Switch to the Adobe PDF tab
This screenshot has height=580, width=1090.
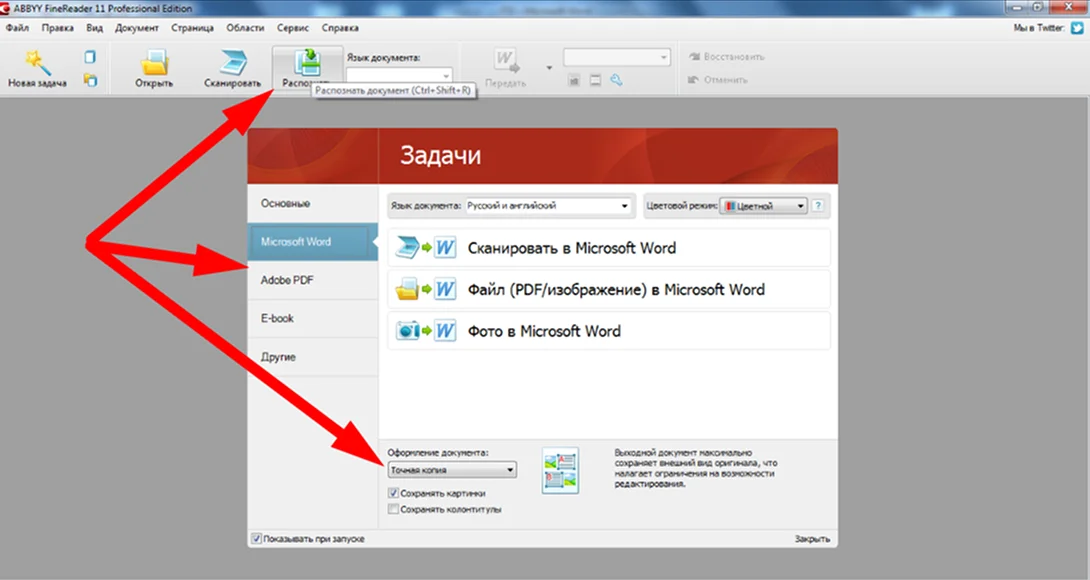[x=288, y=281]
